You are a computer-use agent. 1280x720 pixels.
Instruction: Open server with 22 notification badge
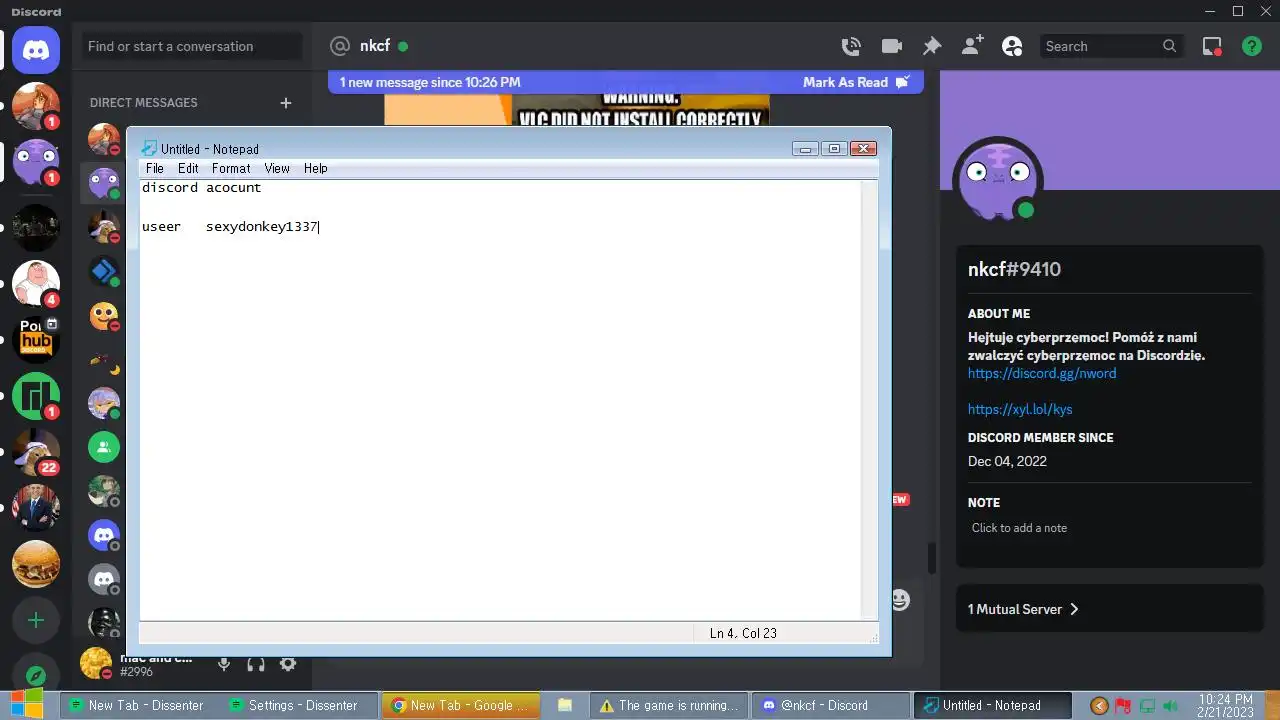click(36, 453)
